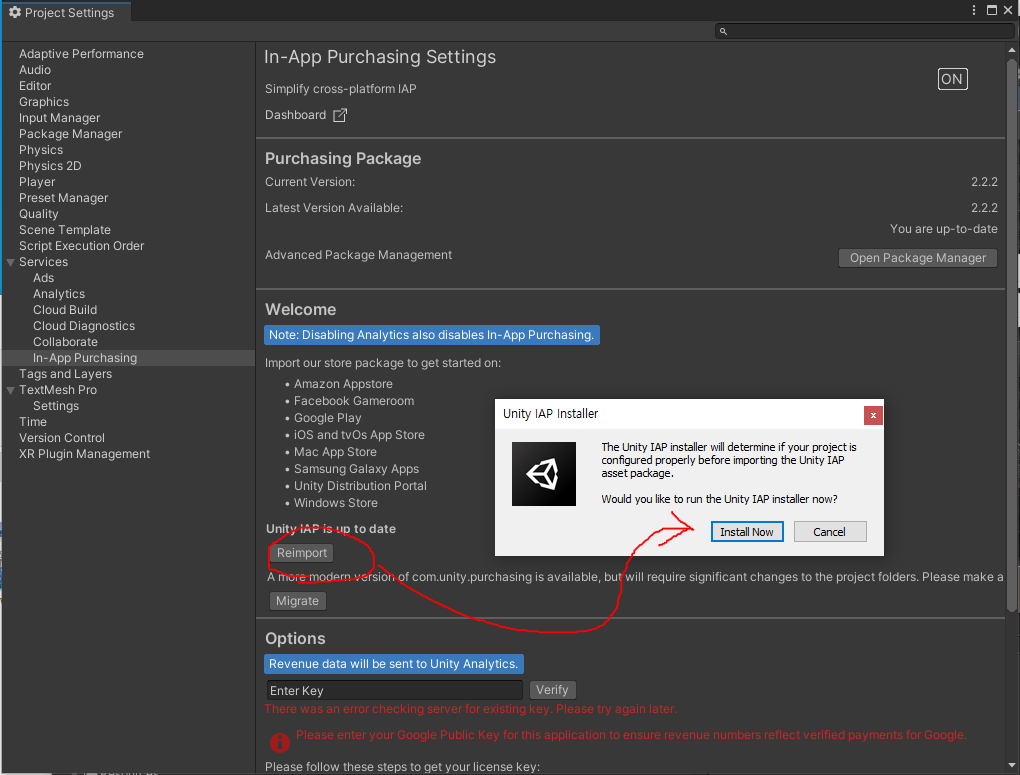Open Collaborate service settings

(65, 342)
